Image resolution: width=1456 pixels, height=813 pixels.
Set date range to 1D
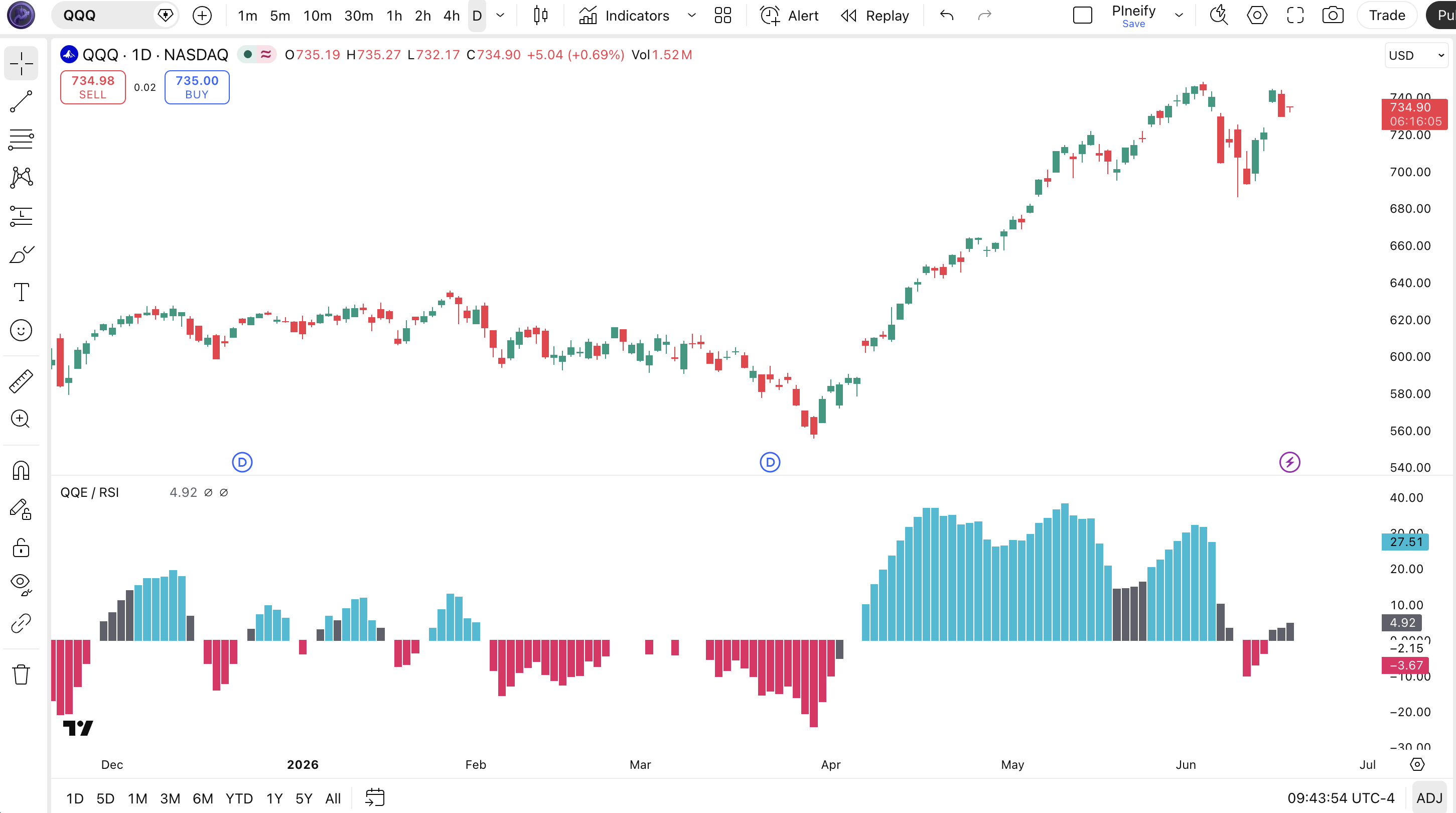click(75, 798)
